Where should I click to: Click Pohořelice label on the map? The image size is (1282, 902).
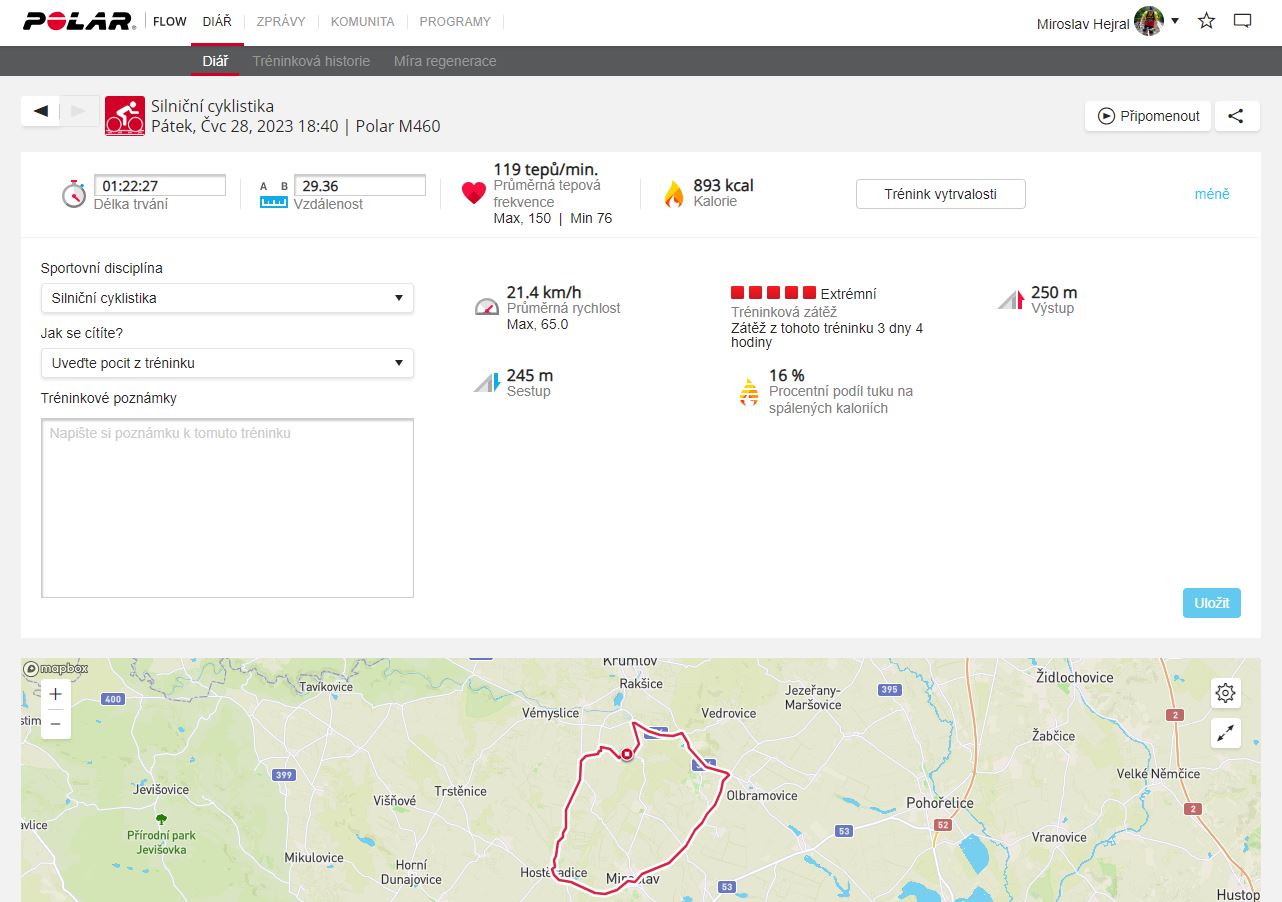[x=940, y=803]
